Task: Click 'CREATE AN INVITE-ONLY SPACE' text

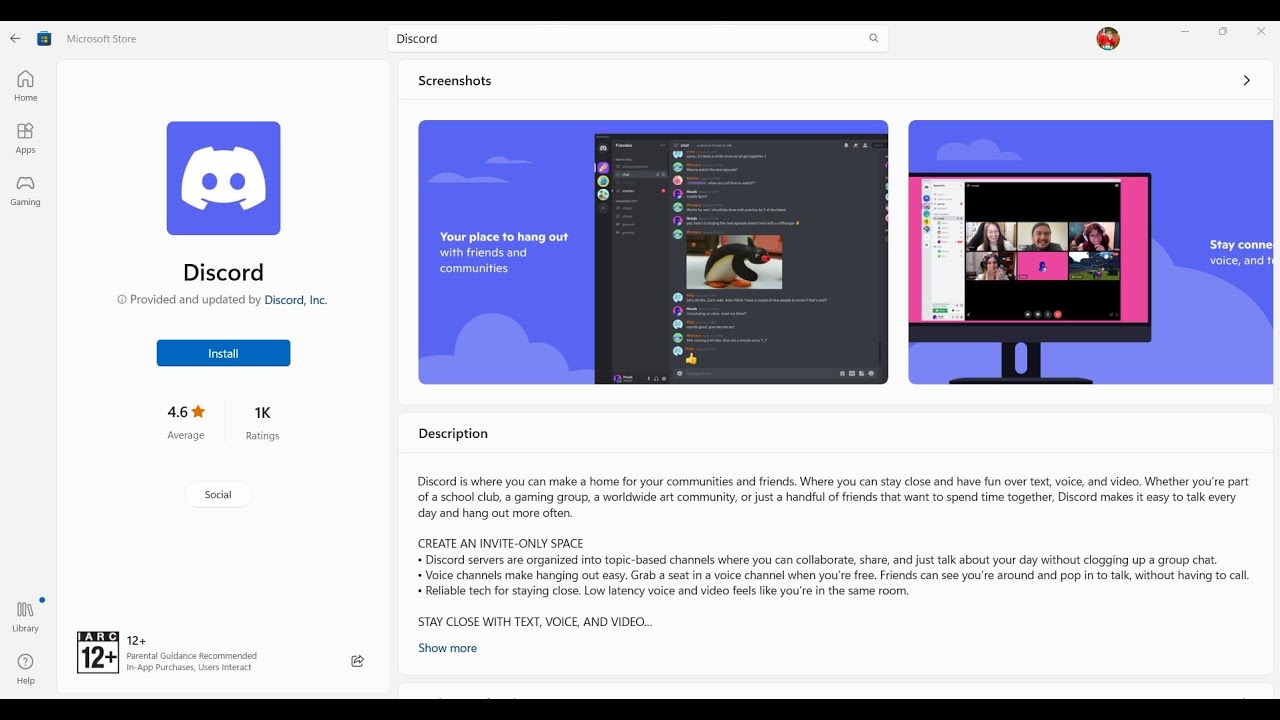Action: 500,544
